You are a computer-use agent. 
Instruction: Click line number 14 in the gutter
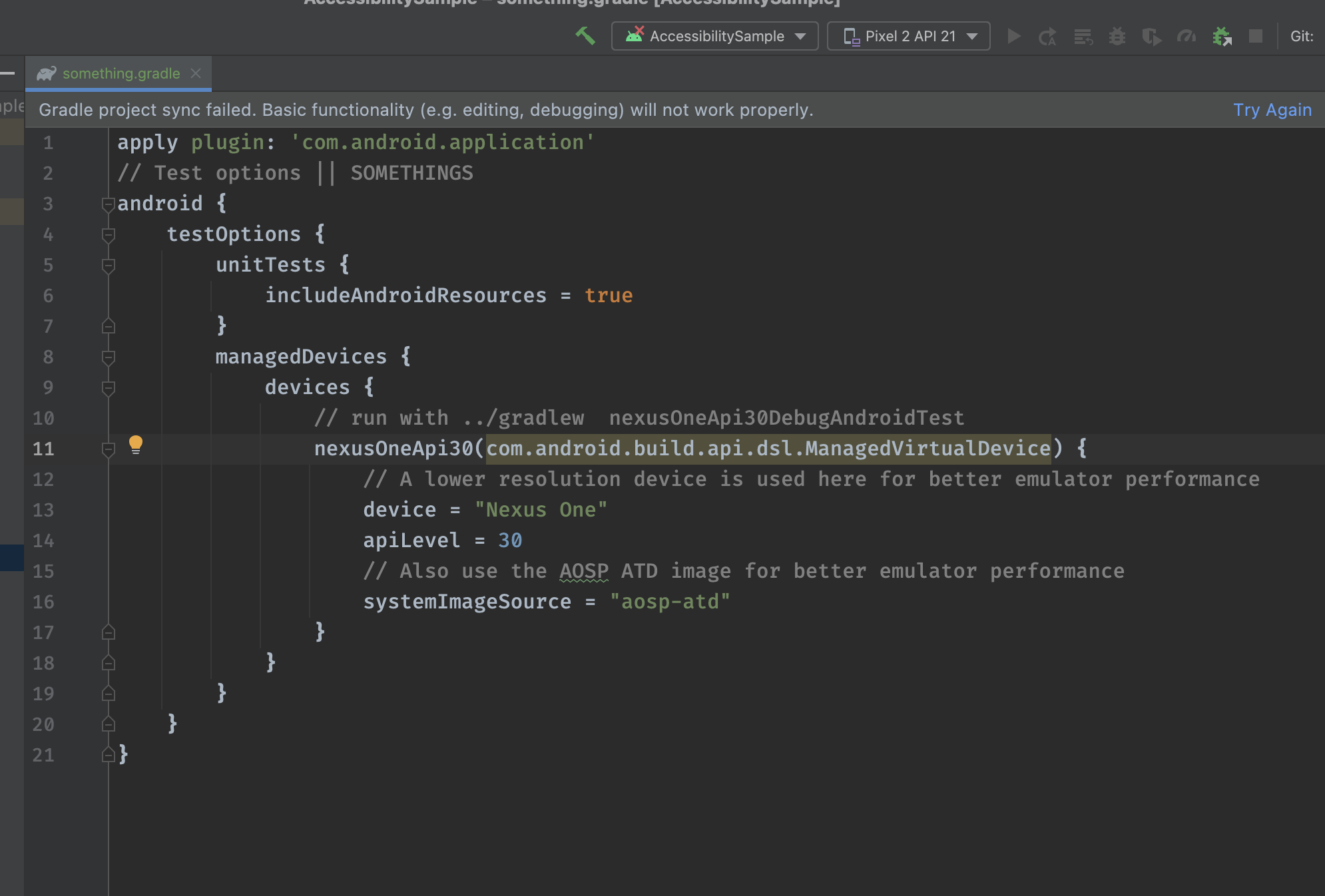44,541
